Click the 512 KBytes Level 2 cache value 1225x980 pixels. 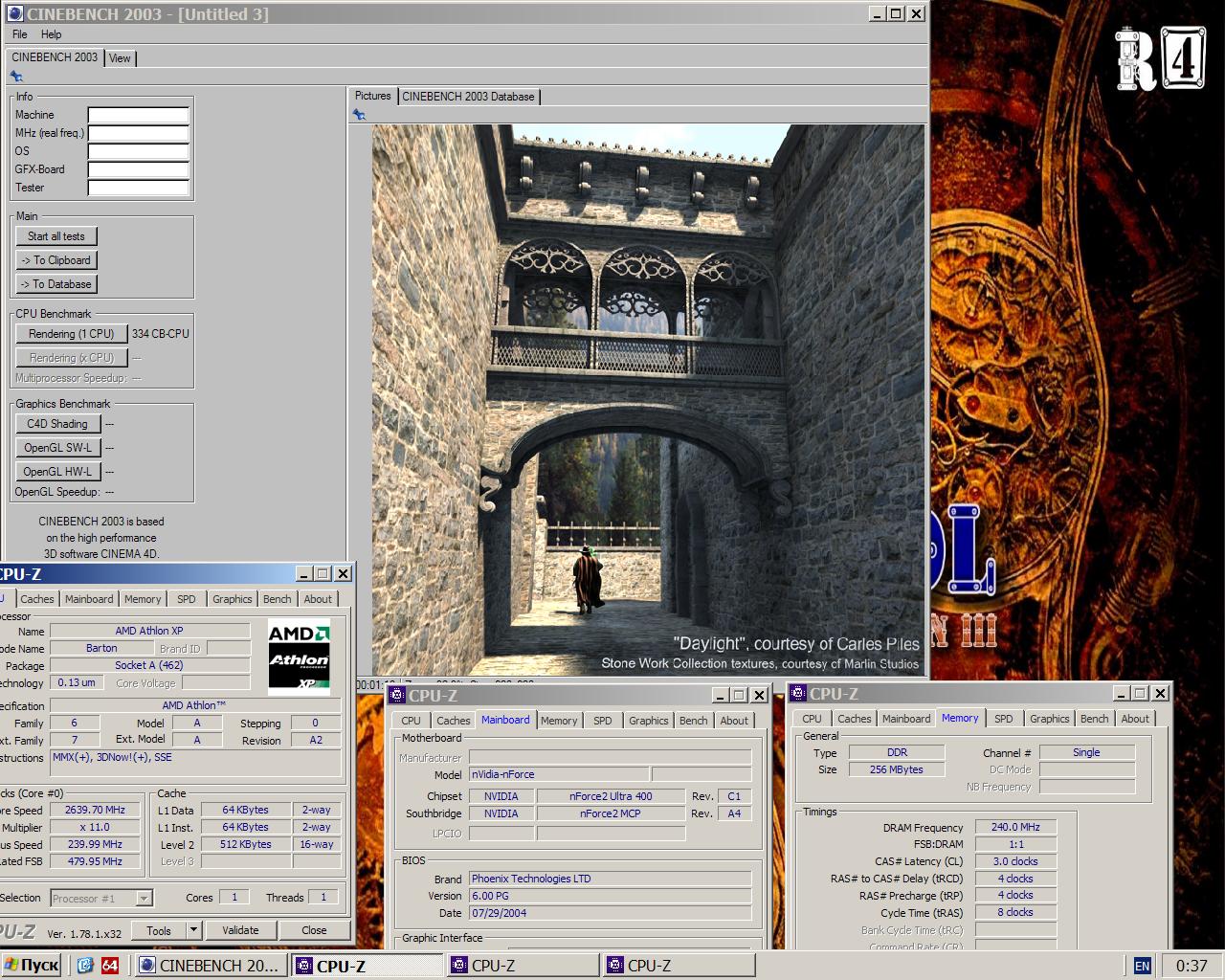(x=246, y=844)
